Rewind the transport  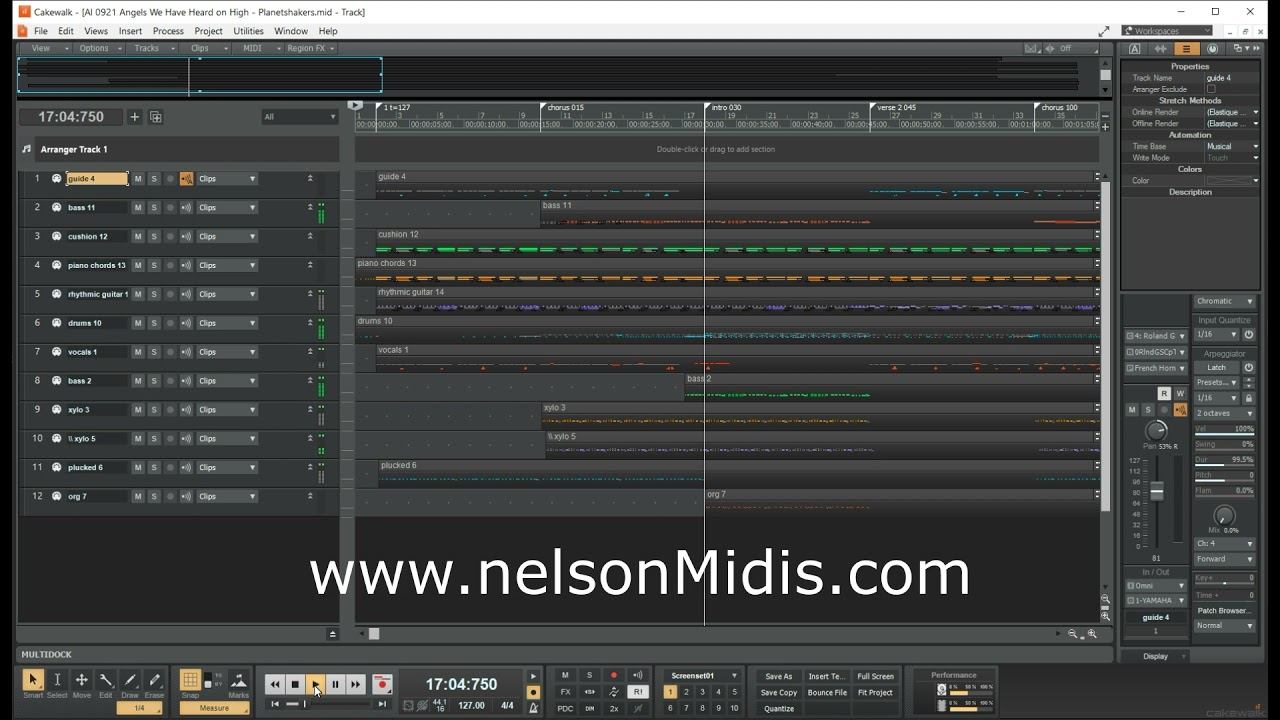point(275,685)
